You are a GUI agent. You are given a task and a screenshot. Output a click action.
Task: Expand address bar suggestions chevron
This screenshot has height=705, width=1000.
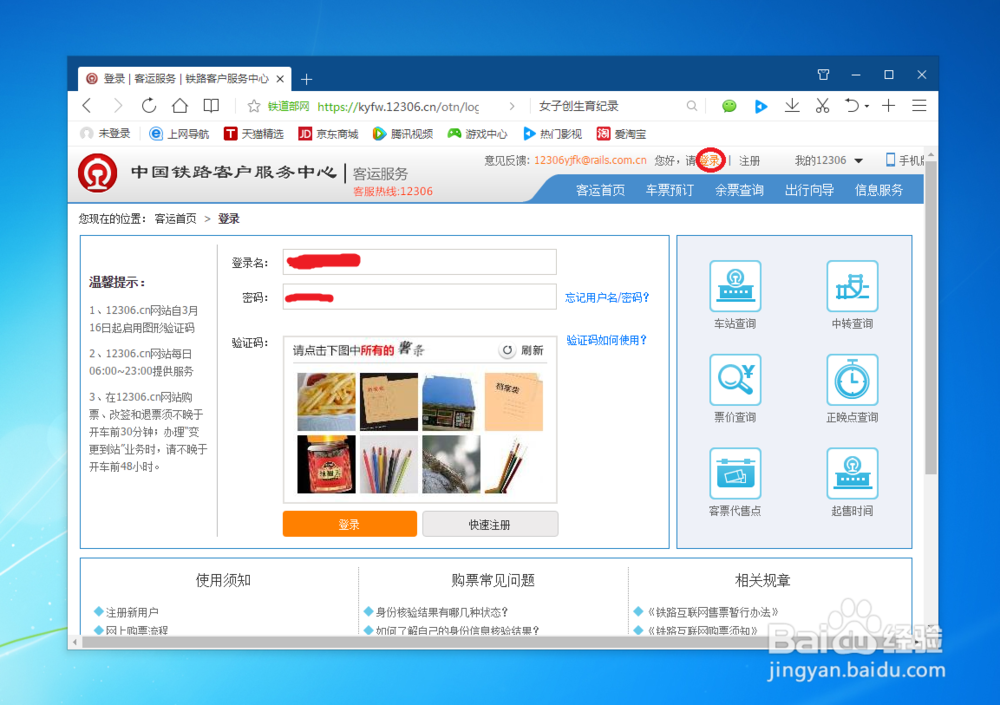(511, 107)
